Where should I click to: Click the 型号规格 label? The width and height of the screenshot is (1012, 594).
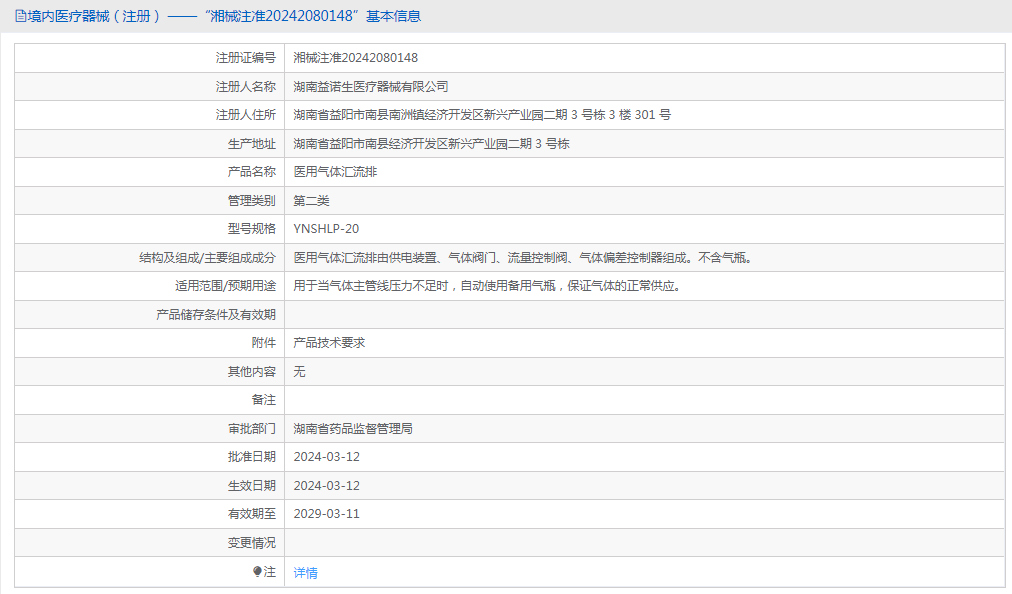pyautogui.click(x=252, y=229)
